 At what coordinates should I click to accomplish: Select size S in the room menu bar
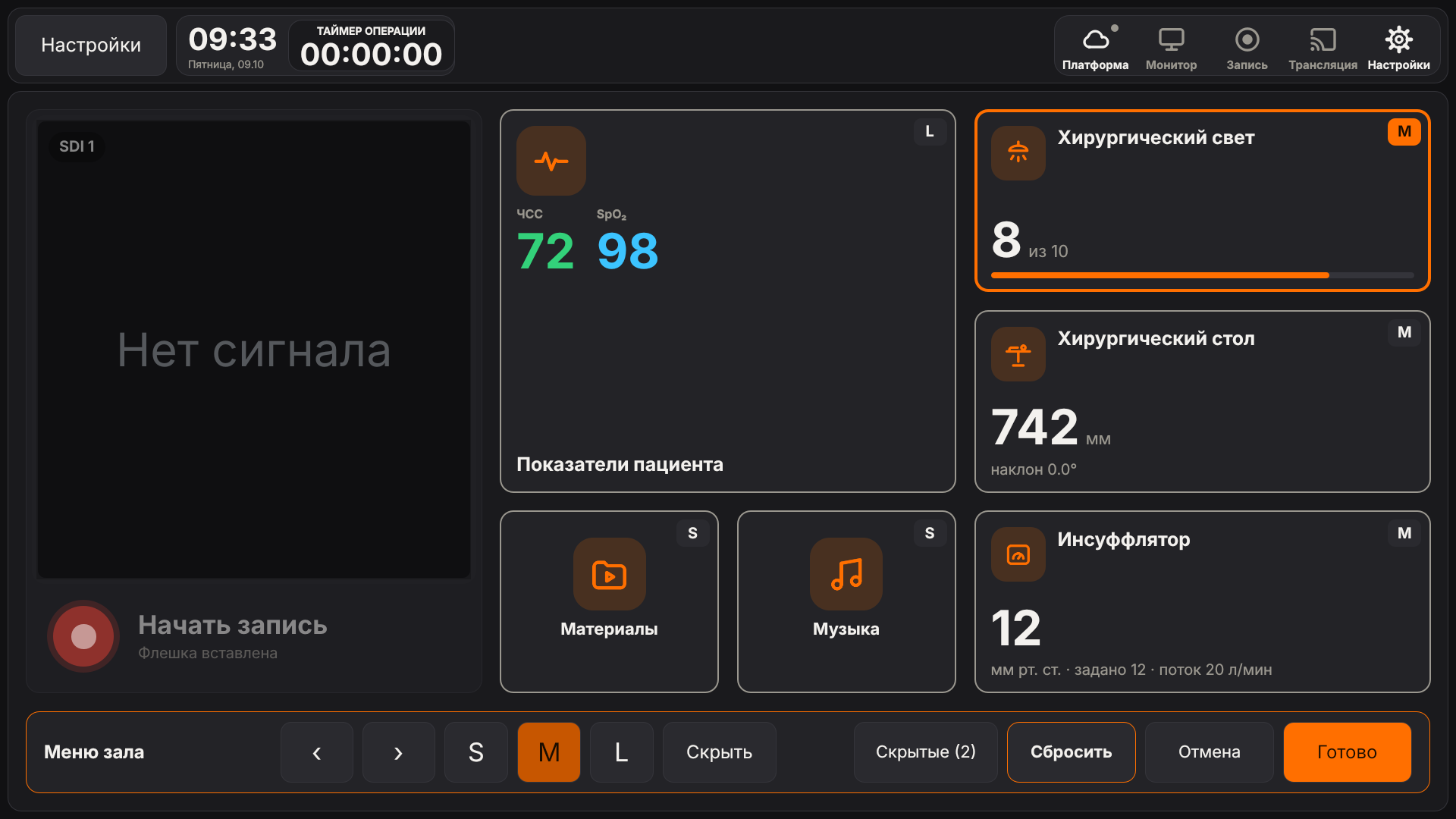475,752
